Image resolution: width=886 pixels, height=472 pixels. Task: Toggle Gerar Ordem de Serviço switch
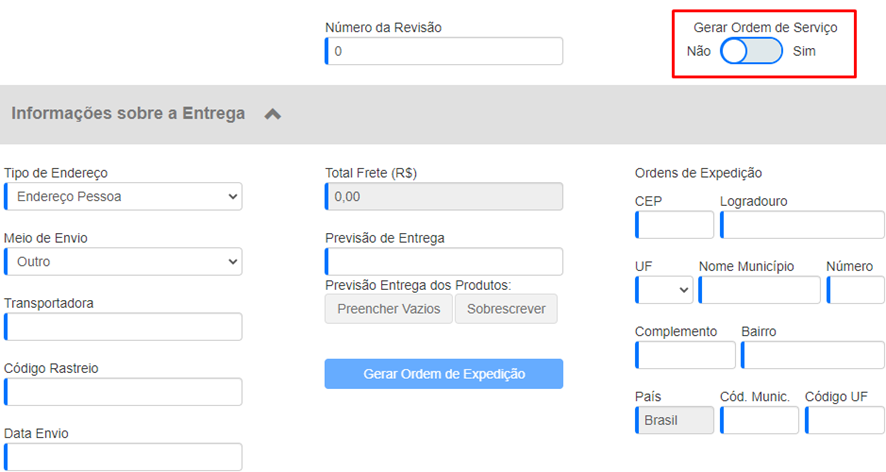(x=751, y=51)
